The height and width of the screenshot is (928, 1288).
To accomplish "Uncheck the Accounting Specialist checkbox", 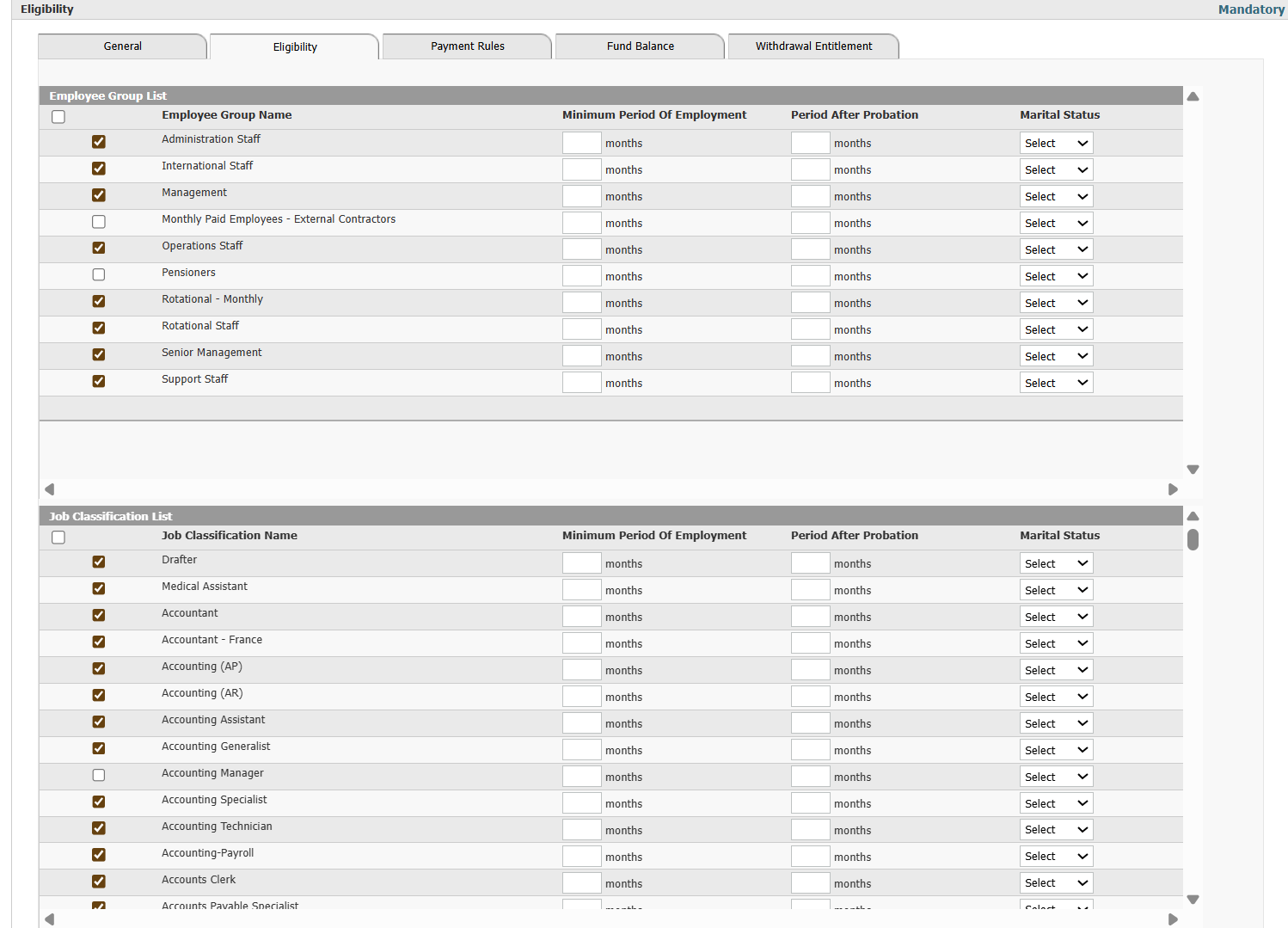I will [99, 802].
